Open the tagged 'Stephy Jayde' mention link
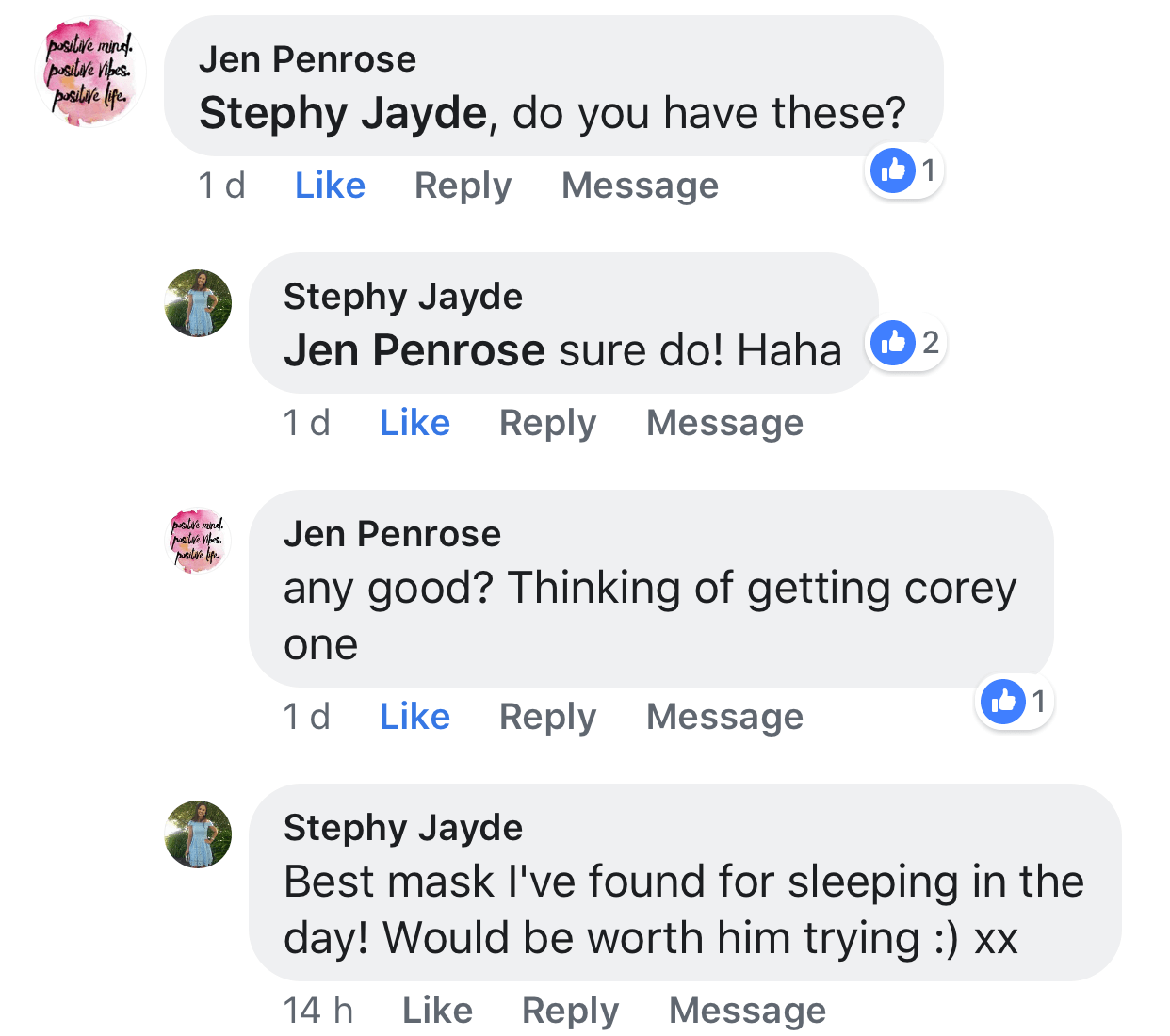Image resolution: width=1170 pixels, height=1036 pixels. [x=343, y=114]
